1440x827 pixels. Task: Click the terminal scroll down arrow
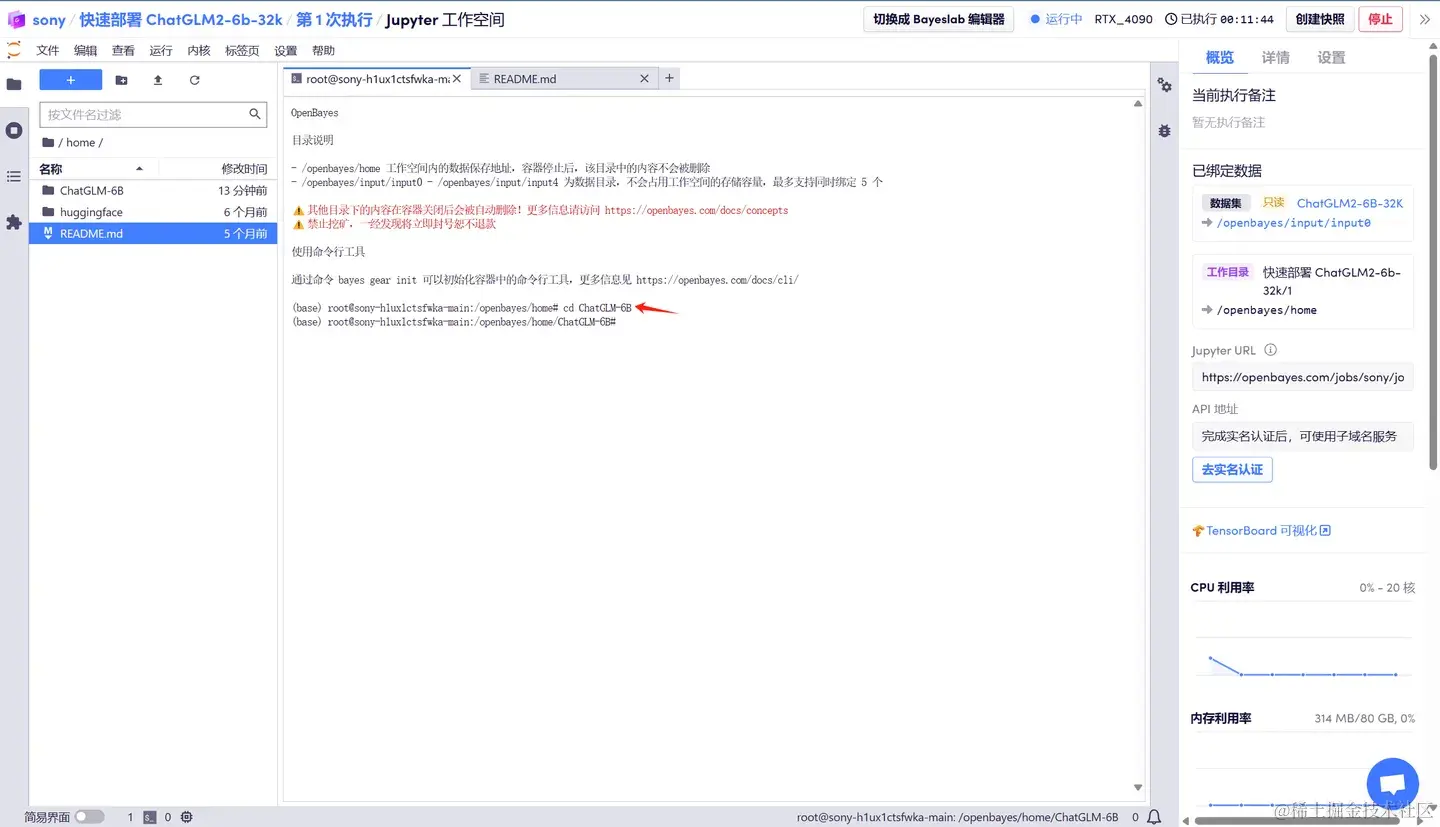click(x=1138, y=788)
